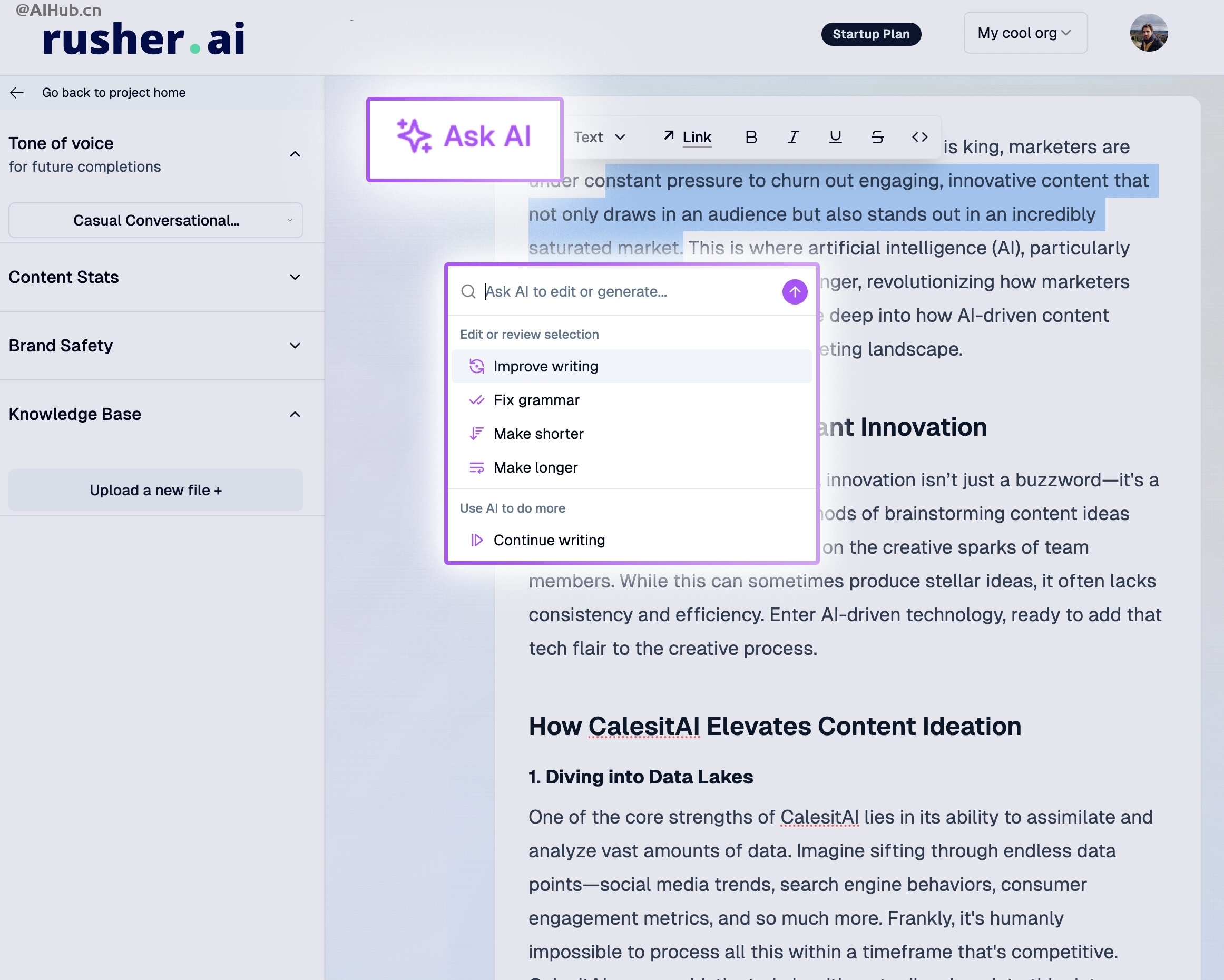Apply strikethrough formatting icon
The width and height of the screenshot is (1224, 980).
877,137
